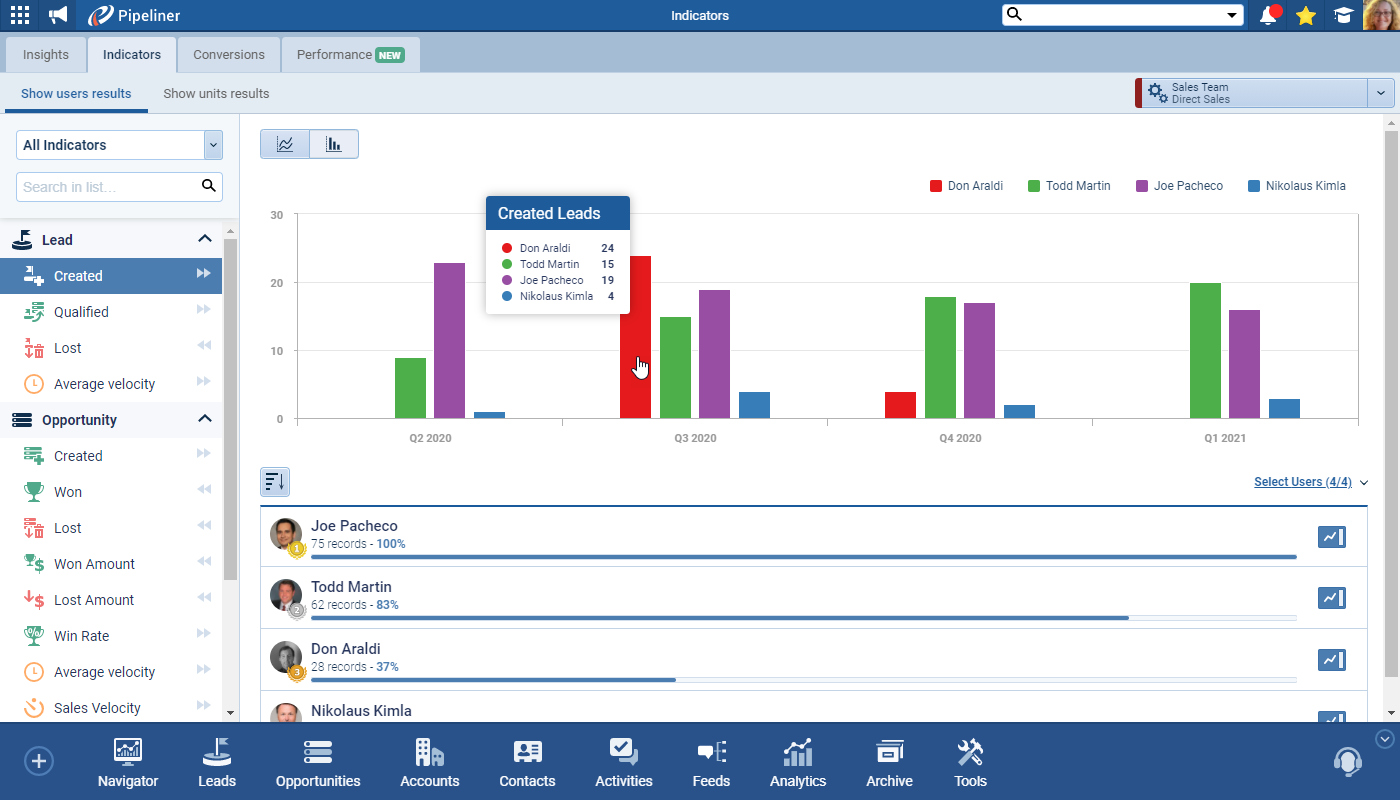Screen dimensions: 1400x800
Task: Click the headset support icon
Action: [x=1347, y=762]
